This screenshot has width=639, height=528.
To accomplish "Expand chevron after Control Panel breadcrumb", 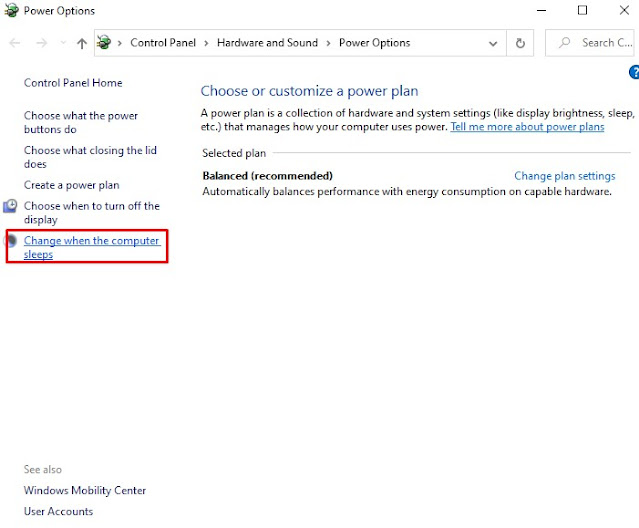I will (206, 43).
